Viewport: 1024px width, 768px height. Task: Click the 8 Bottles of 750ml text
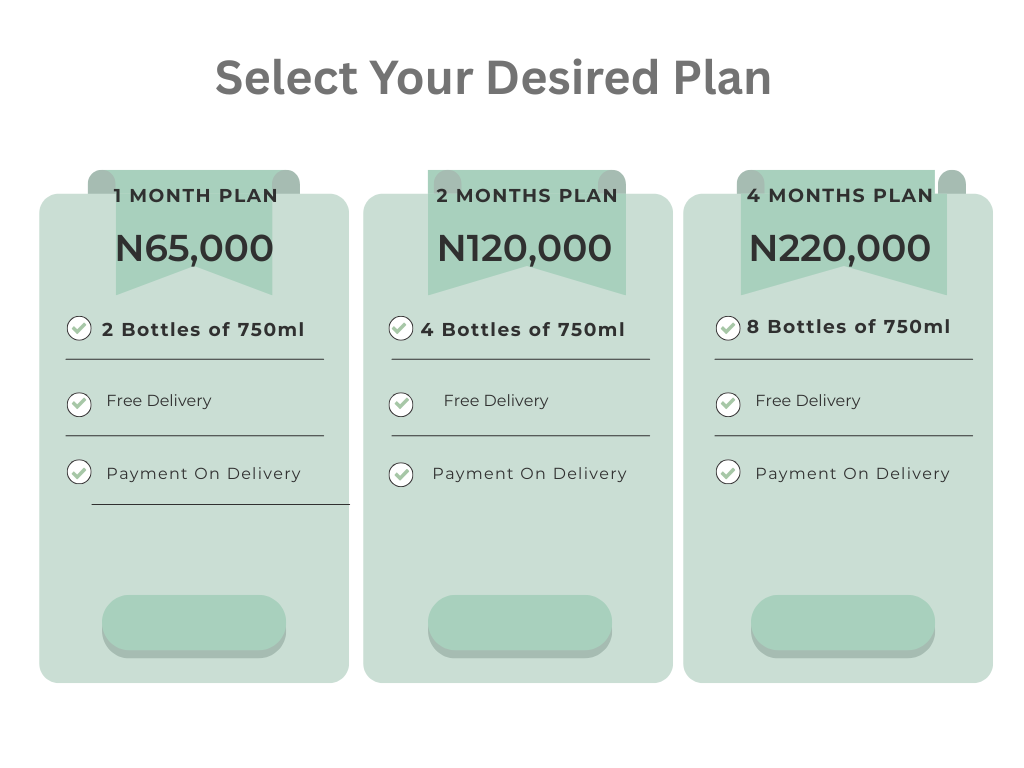(849, 327)
